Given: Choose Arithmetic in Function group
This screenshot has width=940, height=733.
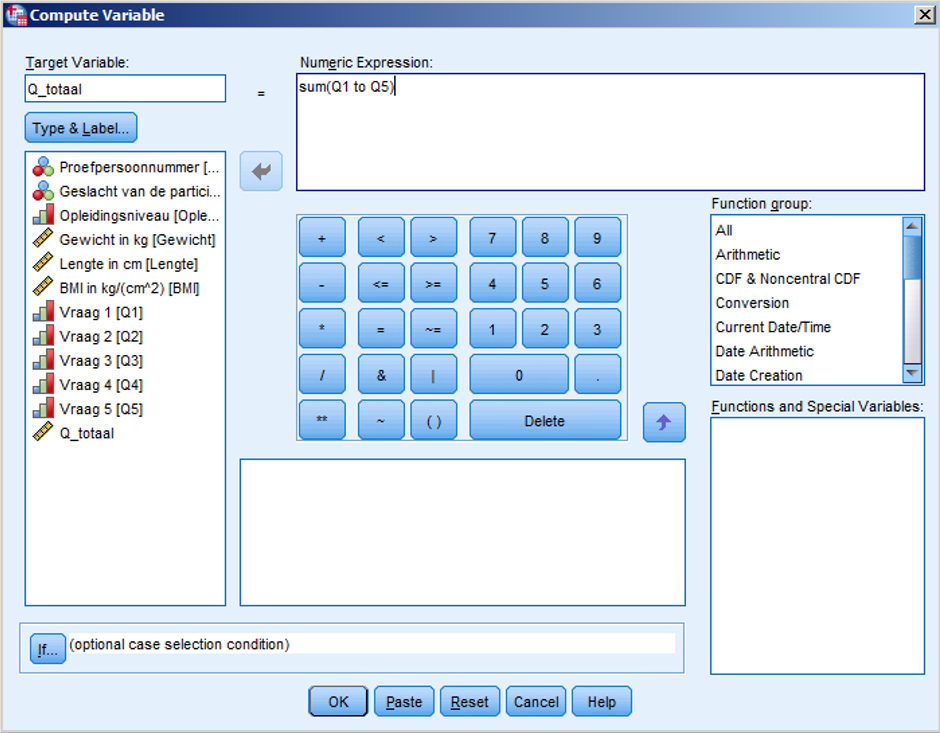Looking at the screenshot, I should (x=748, y=255).
